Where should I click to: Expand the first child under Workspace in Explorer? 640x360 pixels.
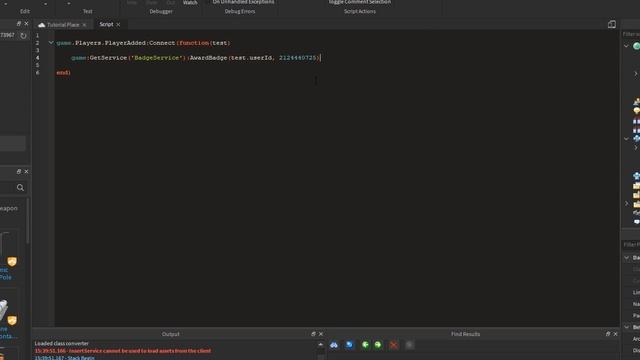tap(636, 73)
